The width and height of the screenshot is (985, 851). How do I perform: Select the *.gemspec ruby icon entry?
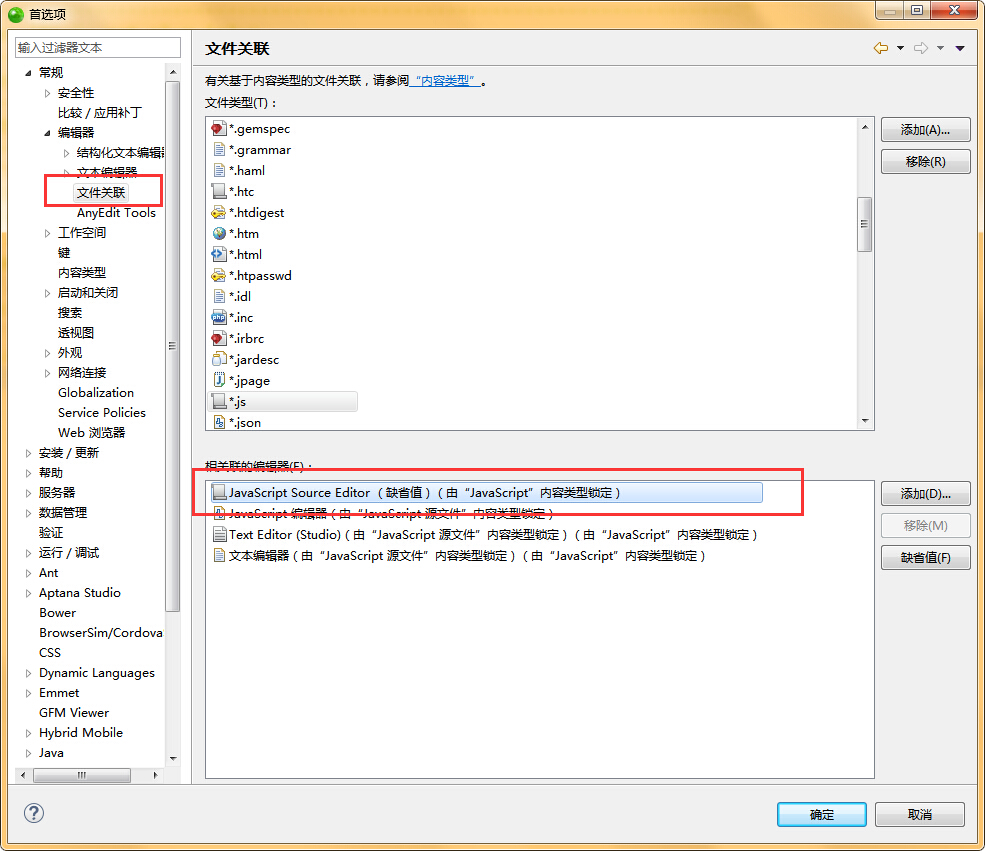pos(219,128)
